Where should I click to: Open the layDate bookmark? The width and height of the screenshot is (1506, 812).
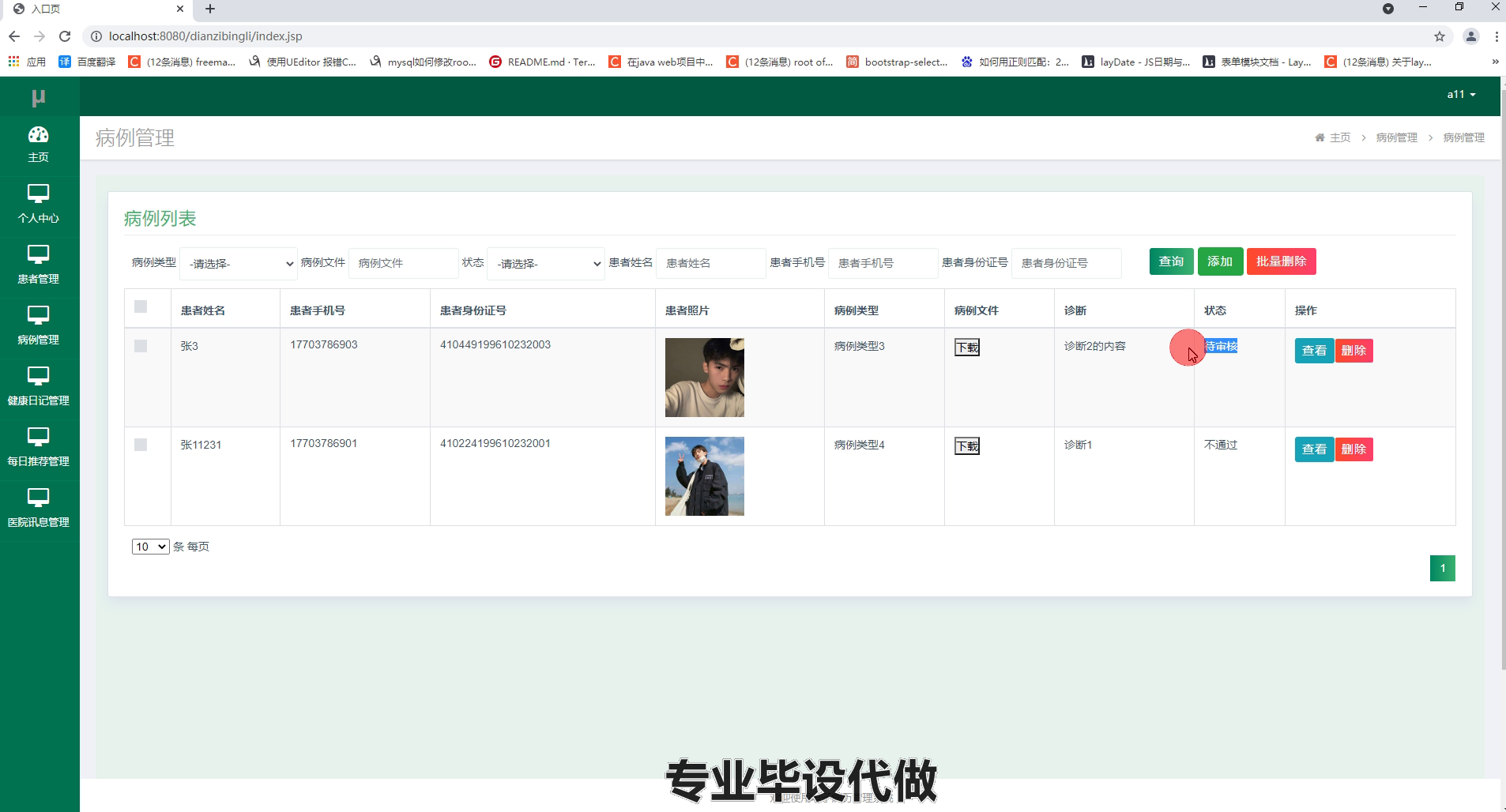tap(1135, 62)
